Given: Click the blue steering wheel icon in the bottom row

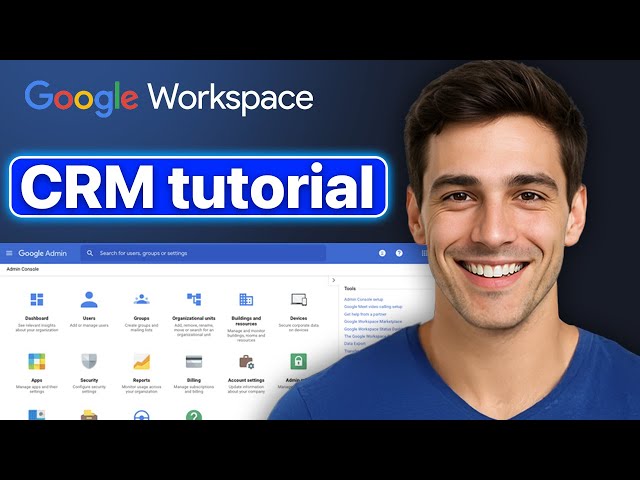Looking at the screenshot, I should tap(141, 415).
